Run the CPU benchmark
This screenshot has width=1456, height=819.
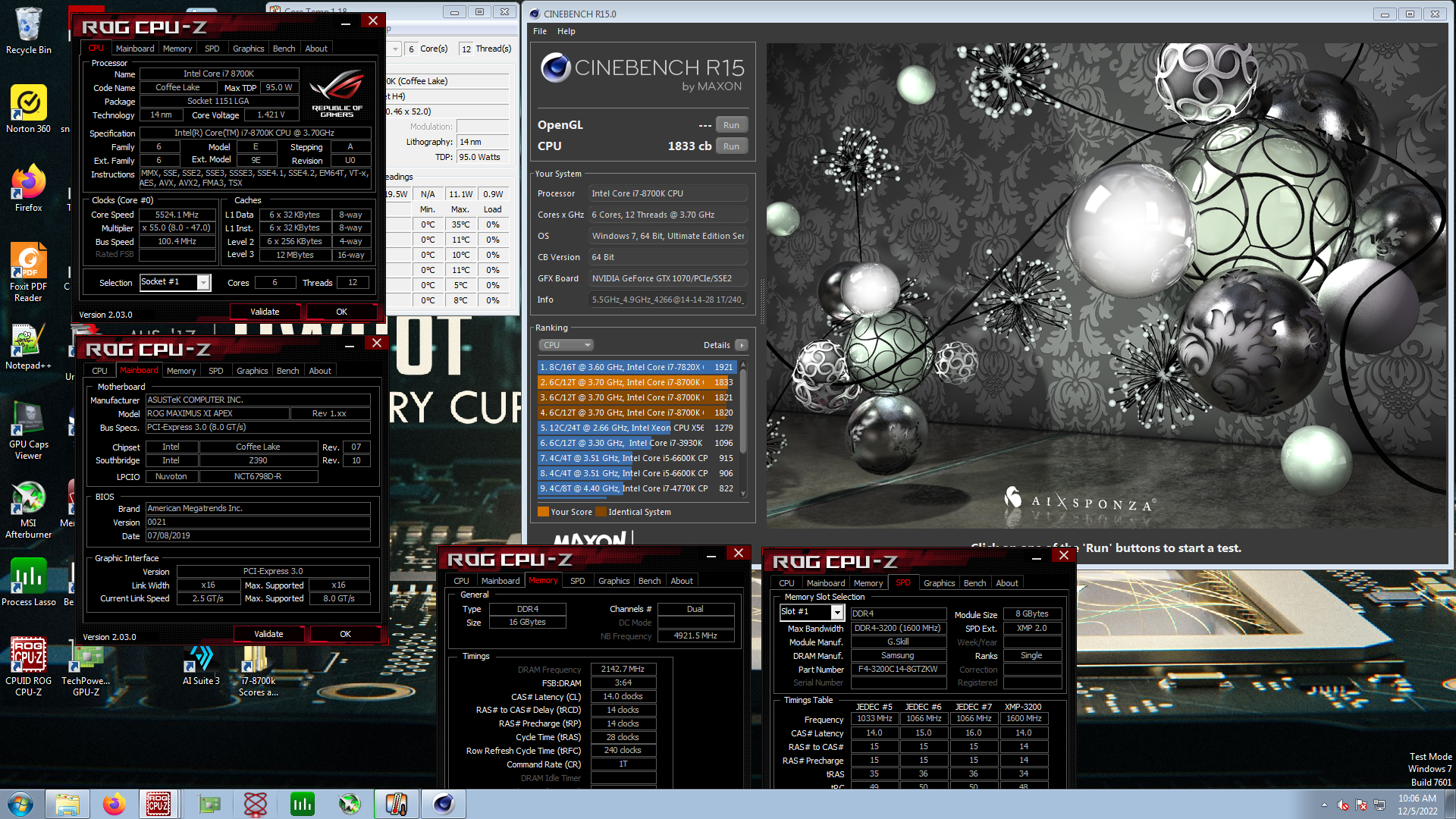point(731,146)
